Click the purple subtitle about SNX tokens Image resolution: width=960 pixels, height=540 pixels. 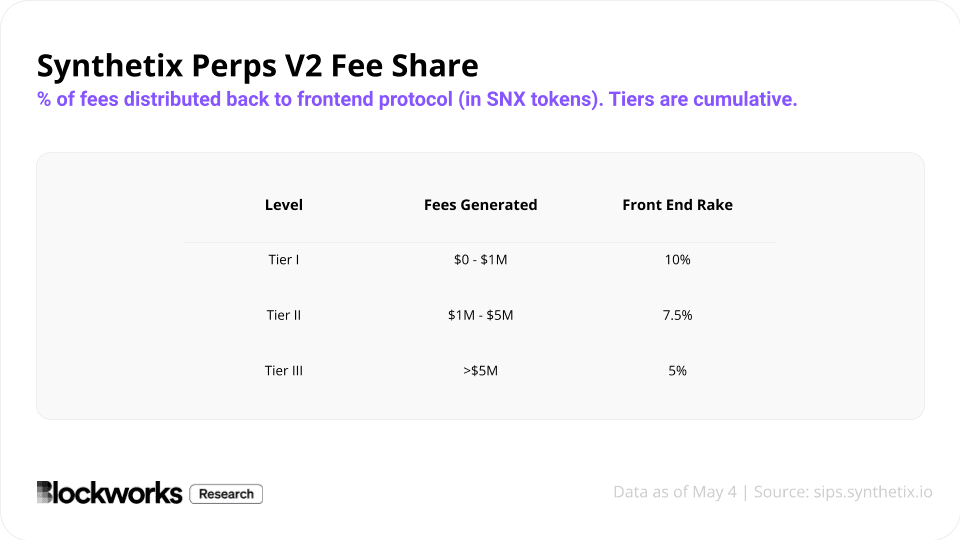click(417, 99)
